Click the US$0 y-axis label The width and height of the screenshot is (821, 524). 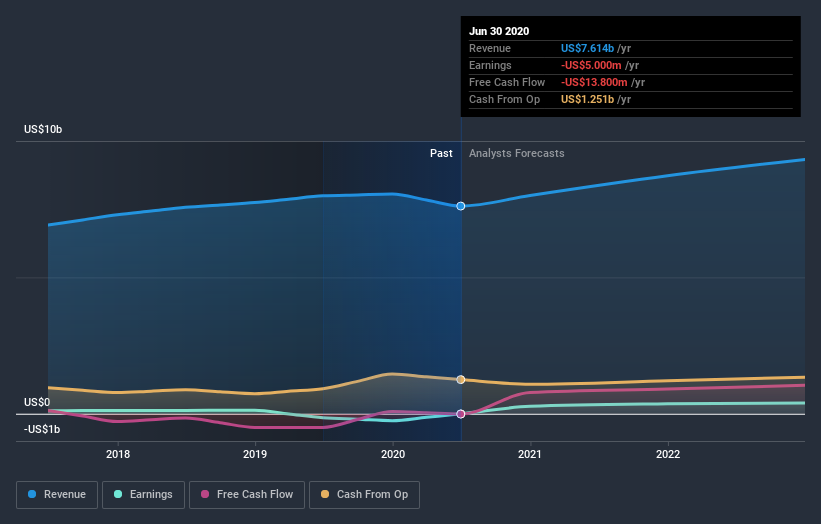[x=37, y=402]
